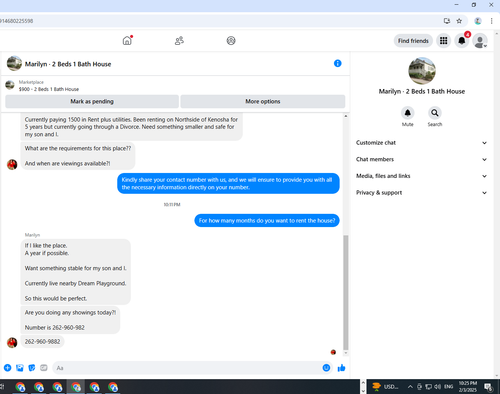Switch to the last Chrome taskbar icon
Screen dimensions: 500x394
(x=113, y=387)
